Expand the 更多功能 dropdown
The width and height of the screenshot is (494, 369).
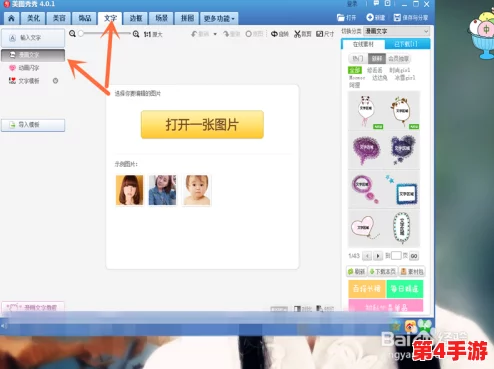pos(219,18)
